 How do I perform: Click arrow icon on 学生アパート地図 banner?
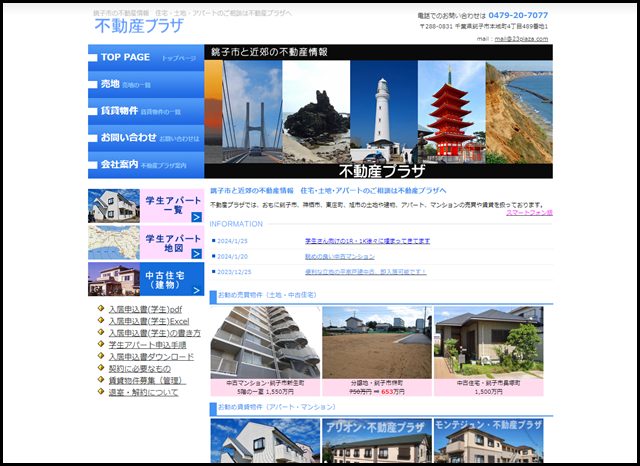pos(197,254)
